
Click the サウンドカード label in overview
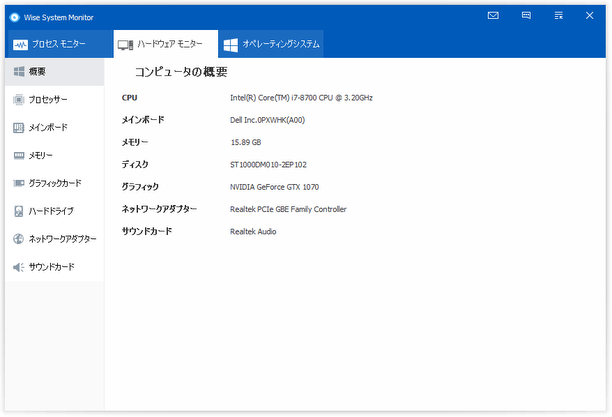pyautogui.click(x=147, y=231)
